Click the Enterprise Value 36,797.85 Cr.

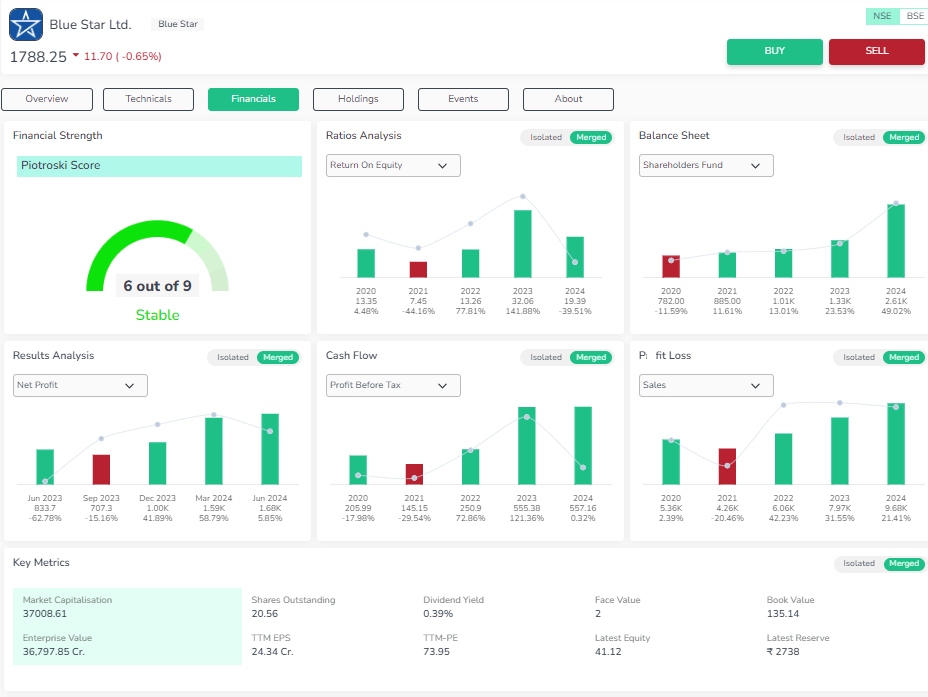click(54, 651)
